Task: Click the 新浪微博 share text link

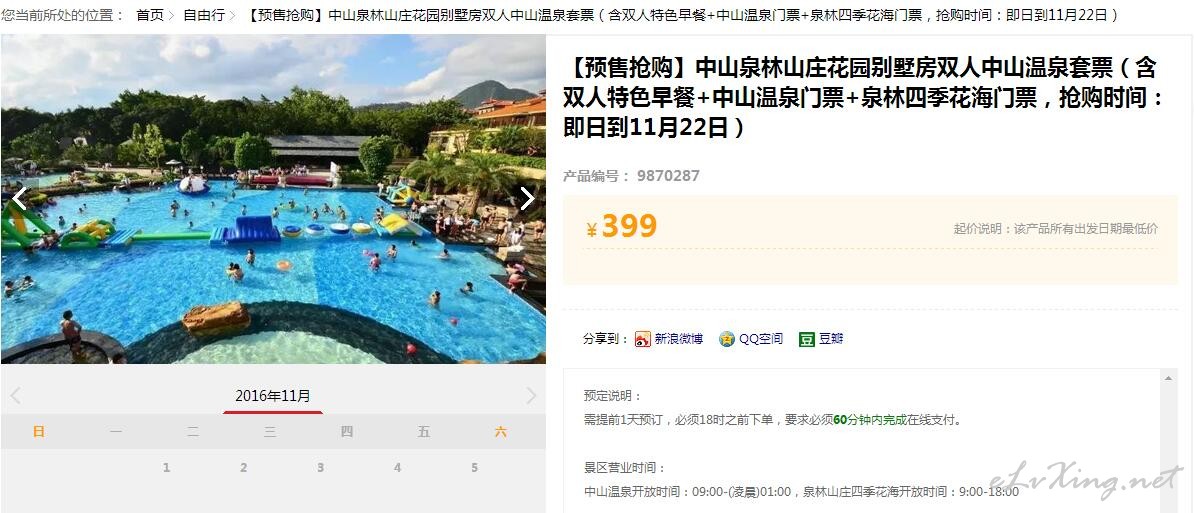Action: pyautogui.click(x=678, y=339)
